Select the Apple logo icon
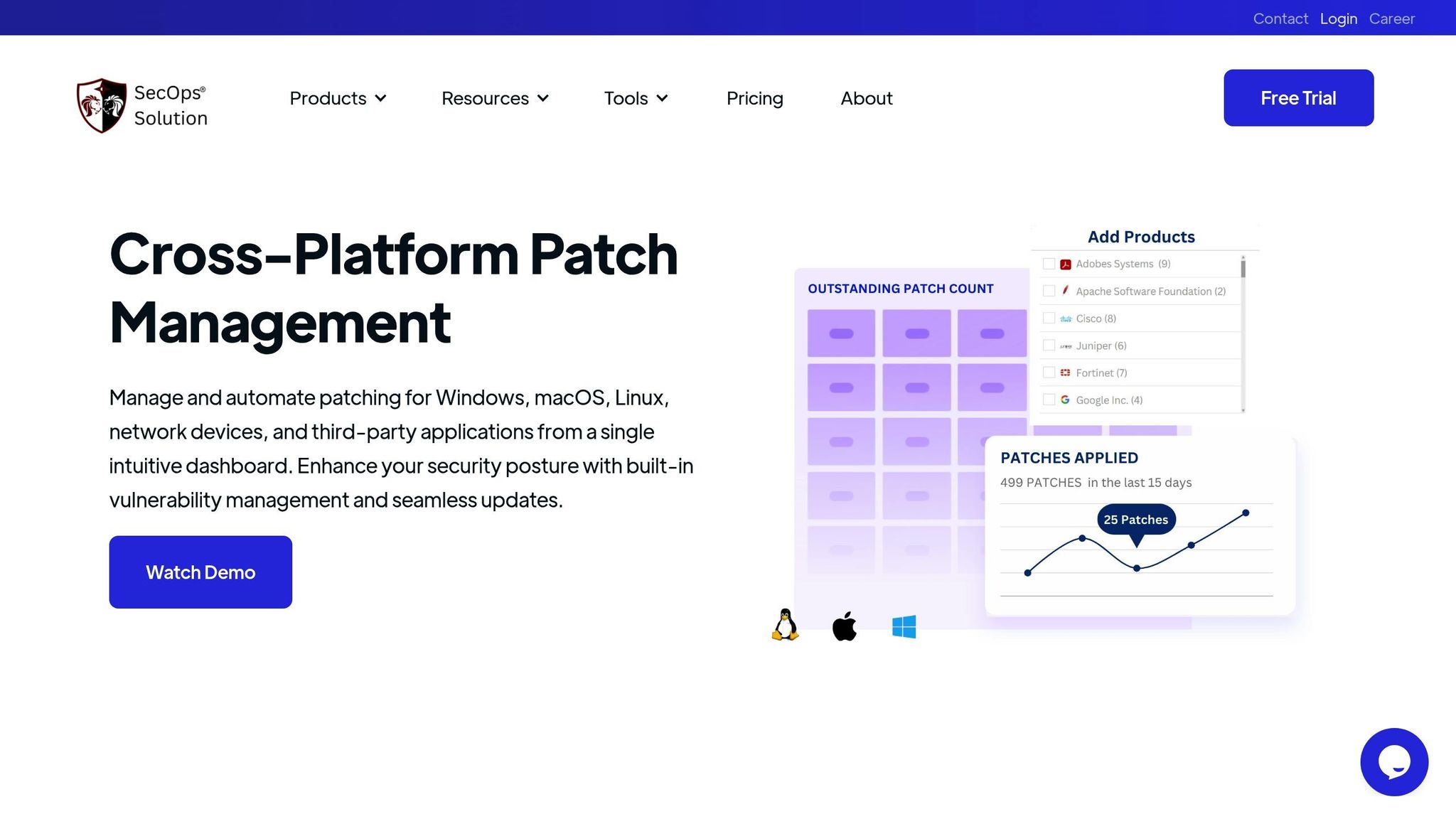Viewport: 1456px width, 819px height. point(842,624)
